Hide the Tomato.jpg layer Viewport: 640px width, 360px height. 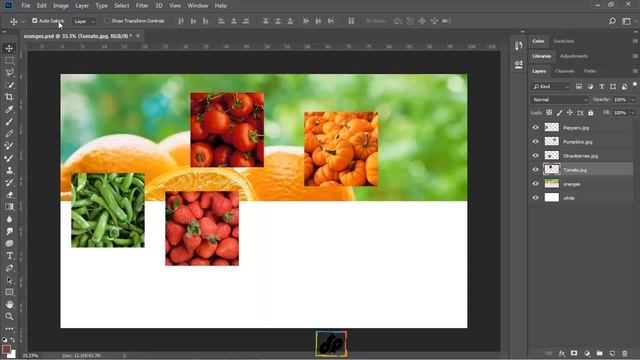(536, 170)
